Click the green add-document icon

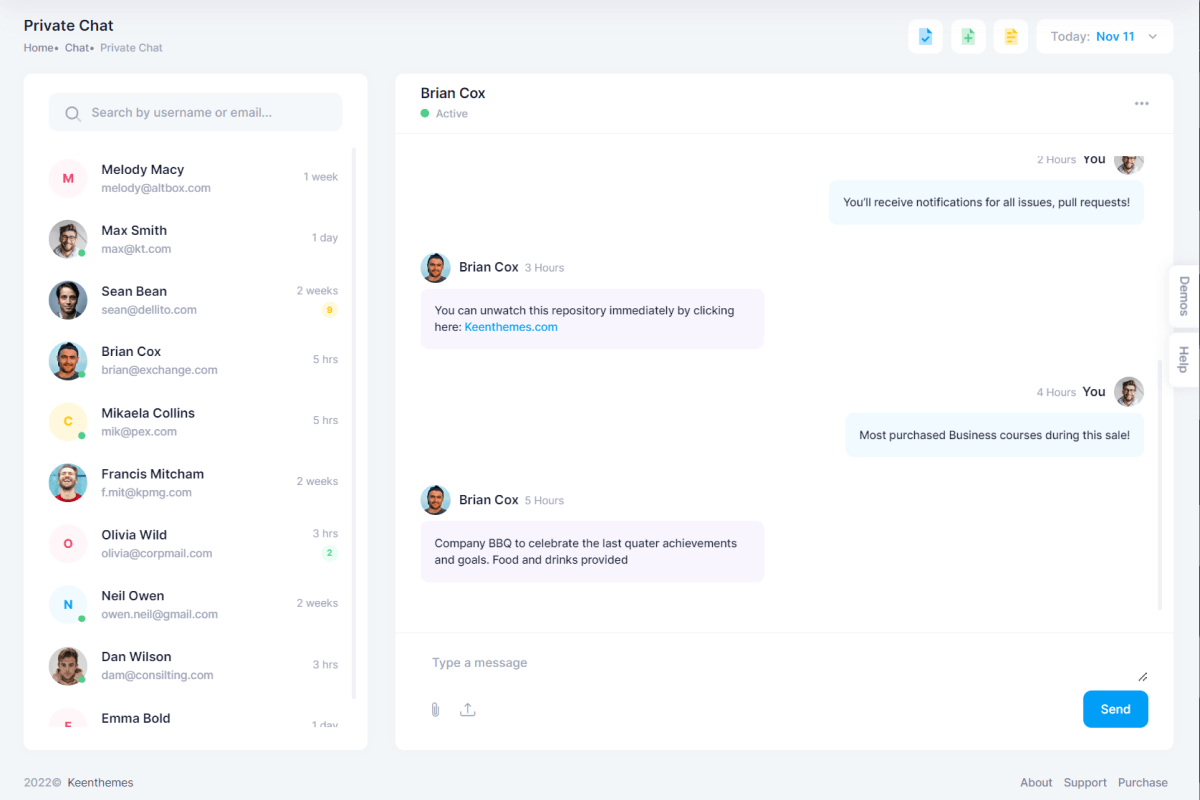[968, 37]
